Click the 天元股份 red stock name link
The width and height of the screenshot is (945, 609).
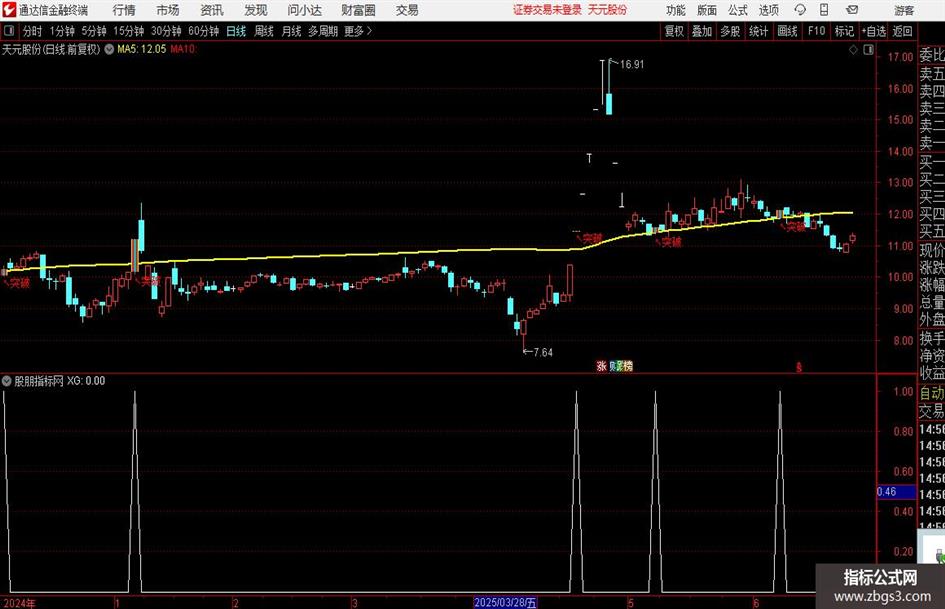(608, 10)
